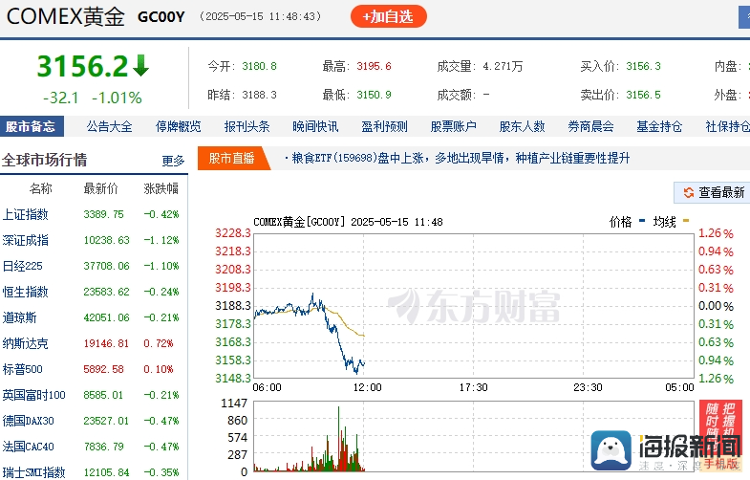The image size is (750, 480).
Task: Open the 上证指数 link
Action: click(26, 214)
